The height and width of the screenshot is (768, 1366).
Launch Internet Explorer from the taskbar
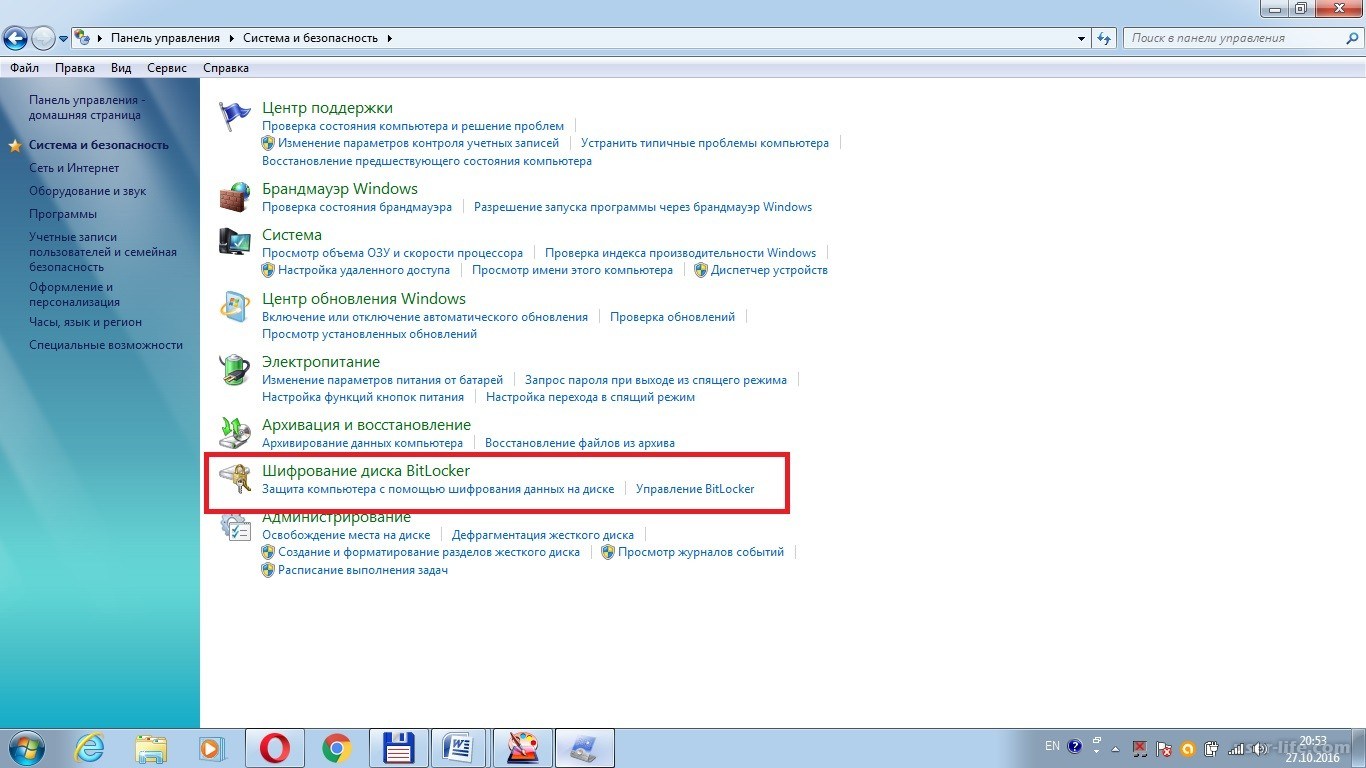tap(91, 748)
